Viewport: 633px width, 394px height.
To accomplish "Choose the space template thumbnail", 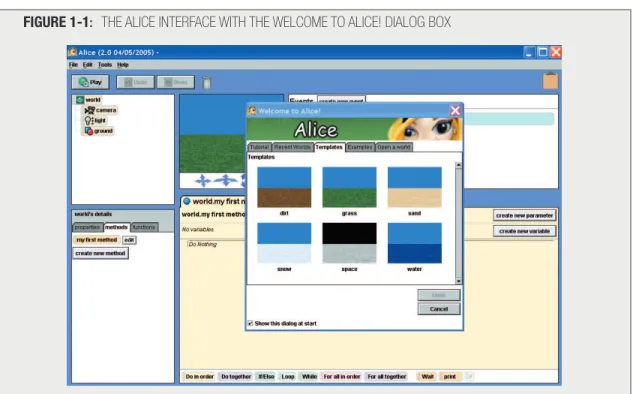I will click(349, 243).
